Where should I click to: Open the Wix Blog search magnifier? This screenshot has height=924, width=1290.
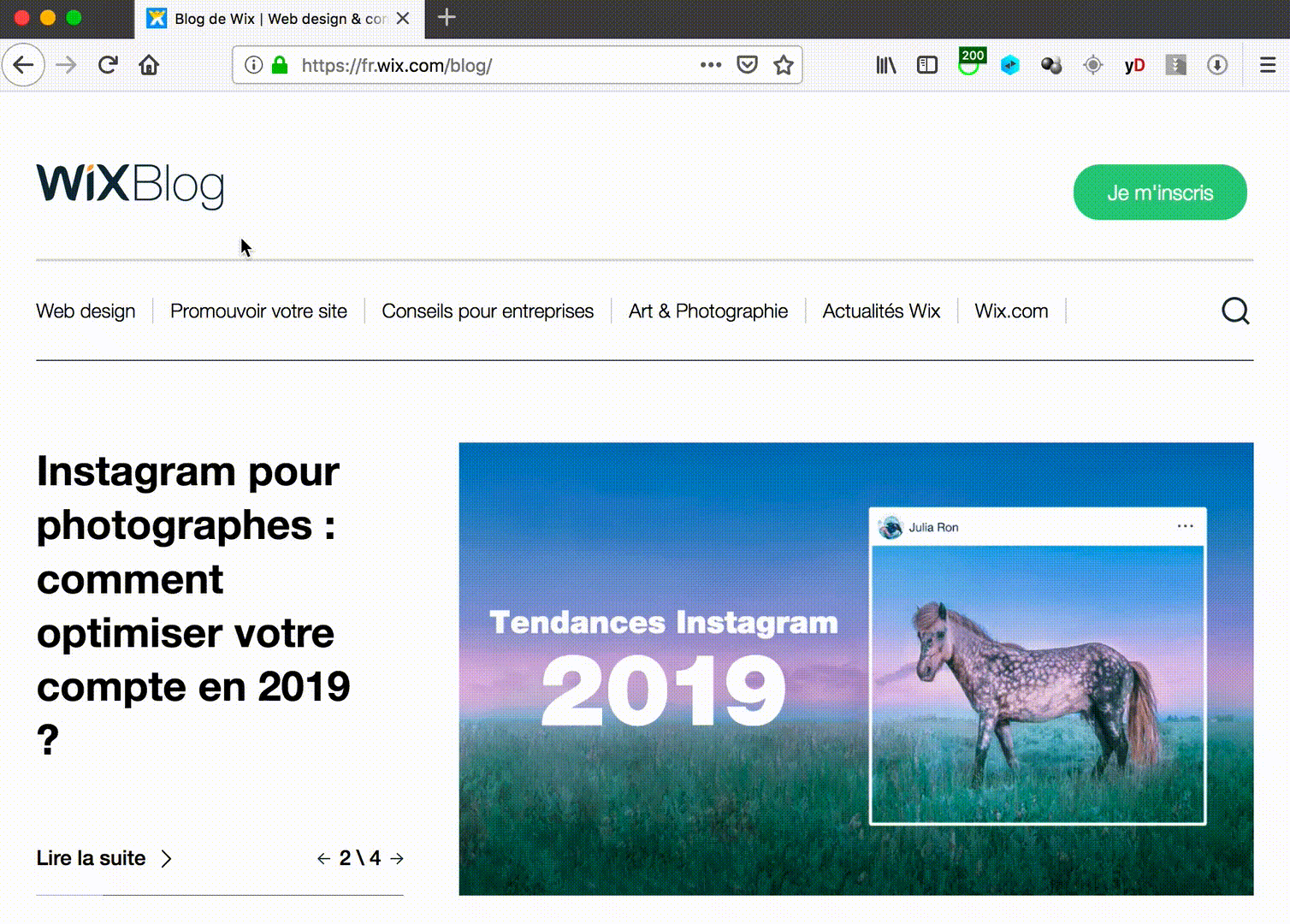[x=1235, y=311]
